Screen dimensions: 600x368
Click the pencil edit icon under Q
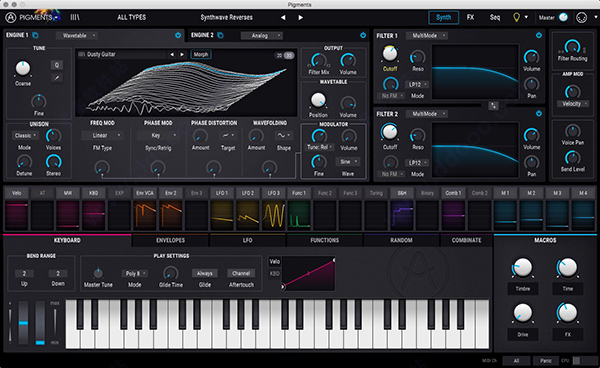tap(57, 78)
